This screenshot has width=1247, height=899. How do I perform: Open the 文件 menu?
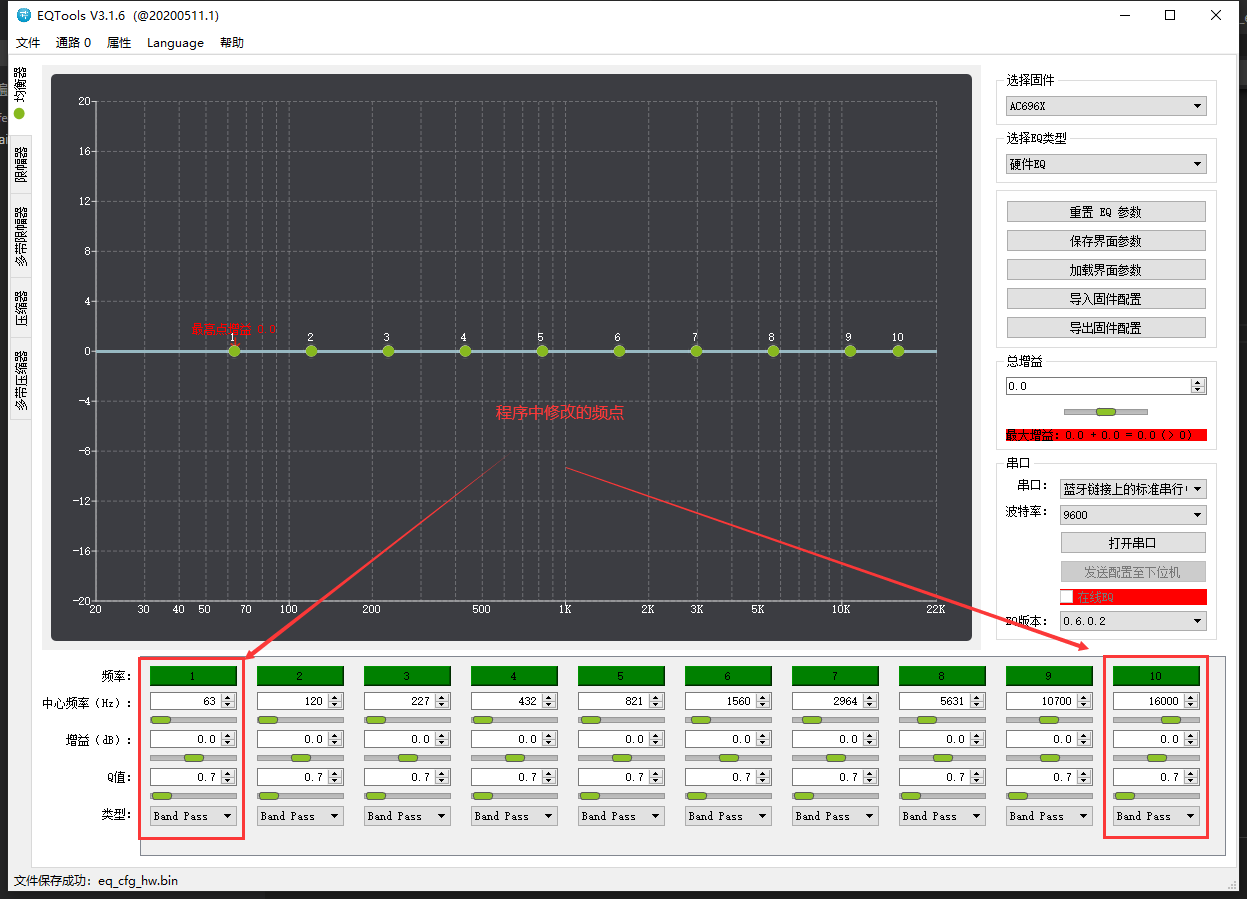pyautogui.click(x=28, y=43)
